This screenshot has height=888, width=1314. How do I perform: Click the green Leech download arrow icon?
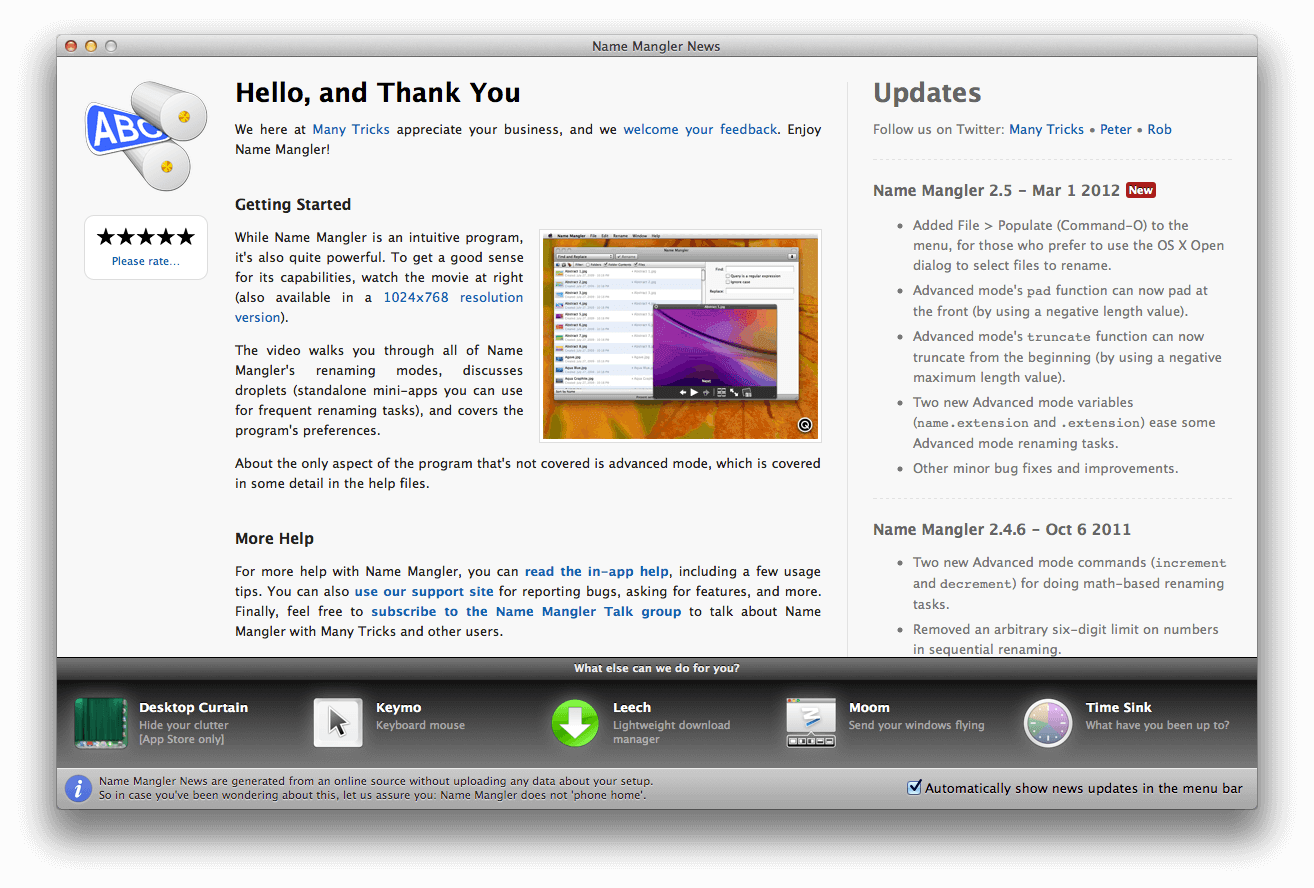coord(575,723)
